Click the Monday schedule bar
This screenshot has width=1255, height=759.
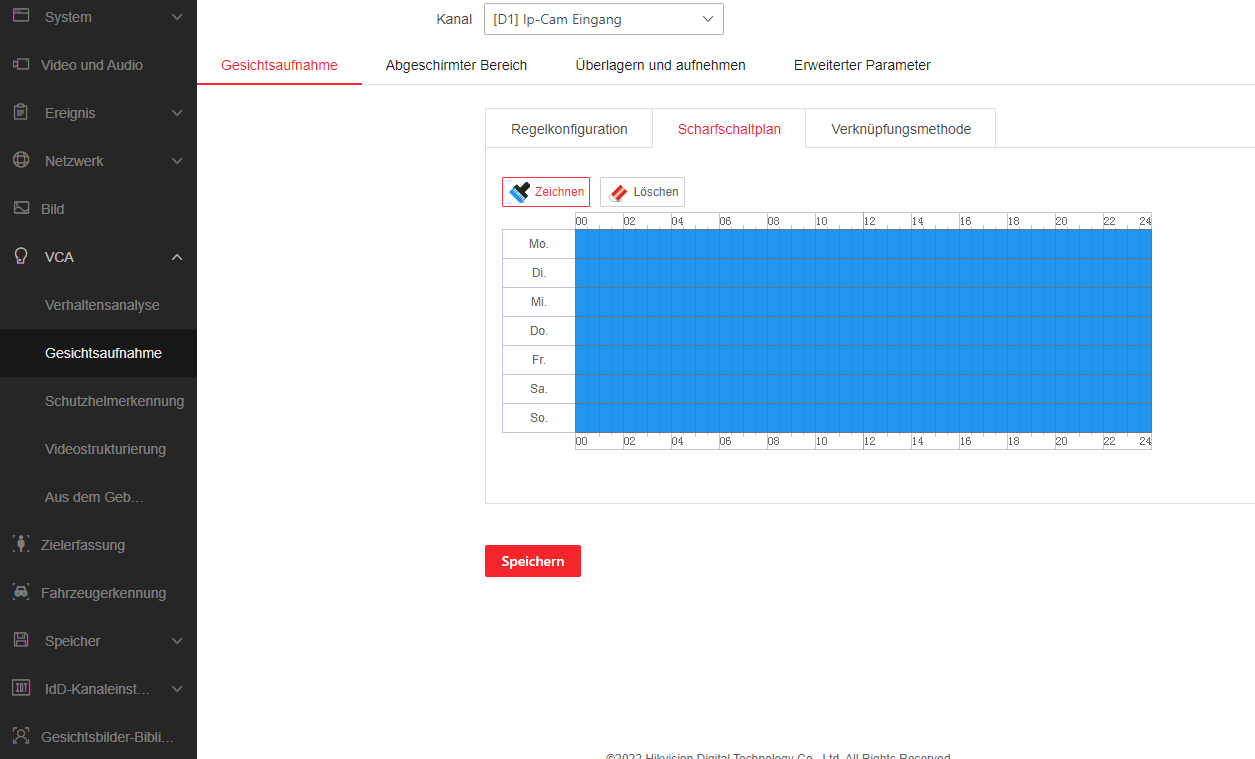coord(862,244)
